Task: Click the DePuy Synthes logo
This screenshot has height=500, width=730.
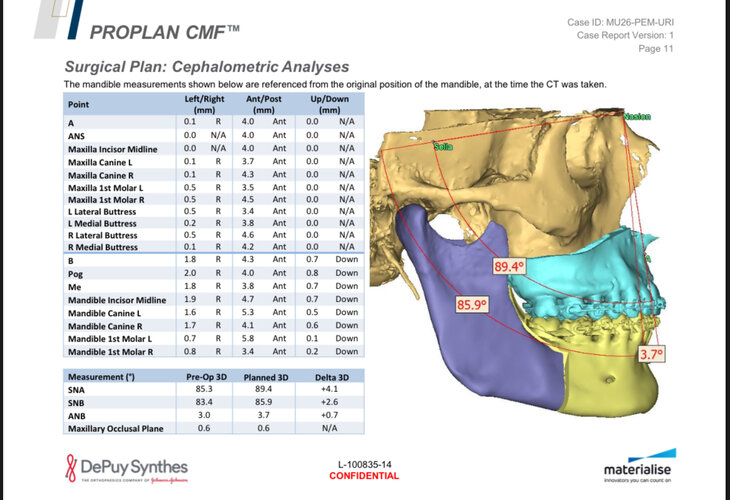Action: [x=127, y=468]
